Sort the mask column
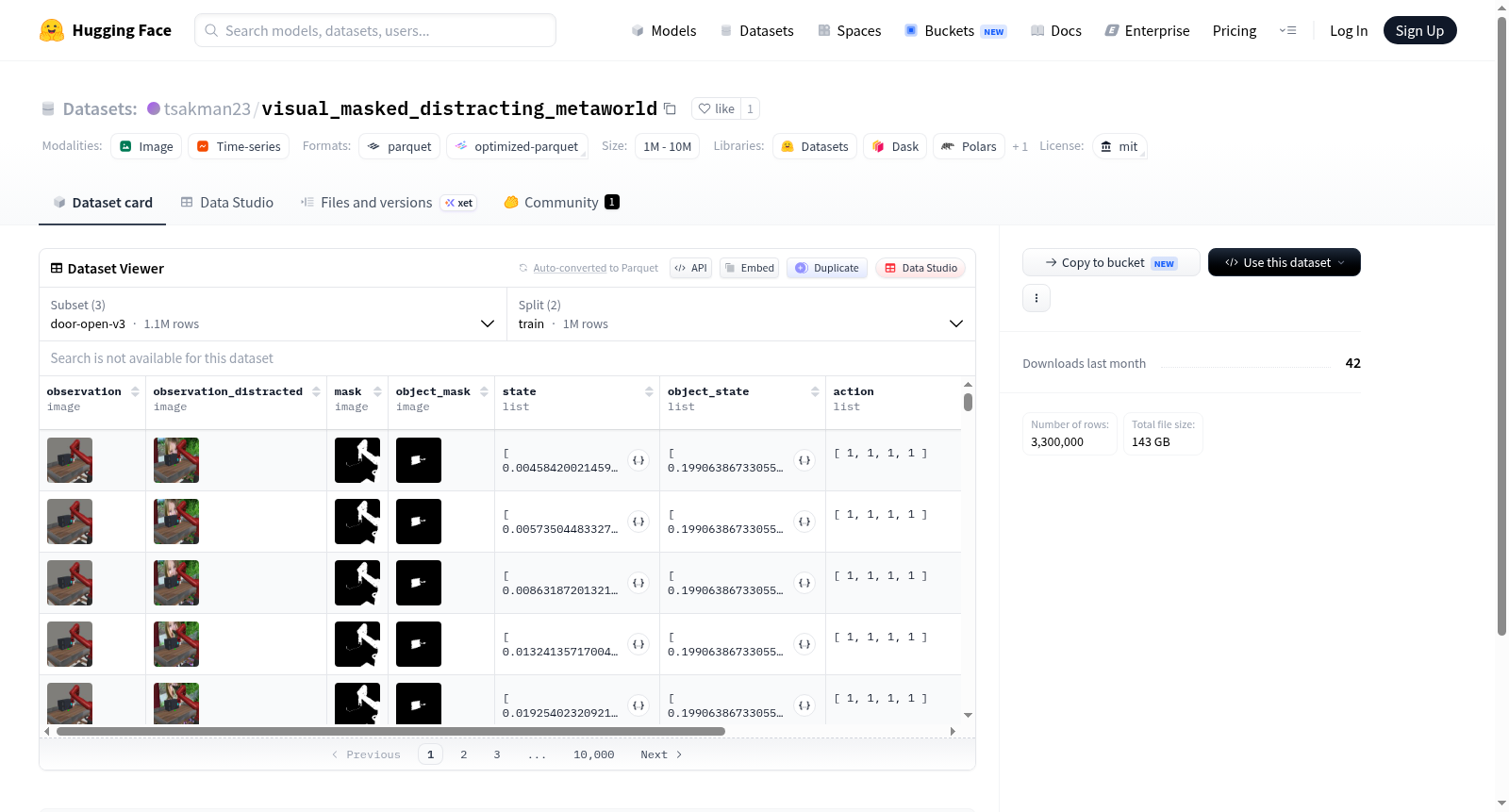1509x812 pixels. [377, 391]
